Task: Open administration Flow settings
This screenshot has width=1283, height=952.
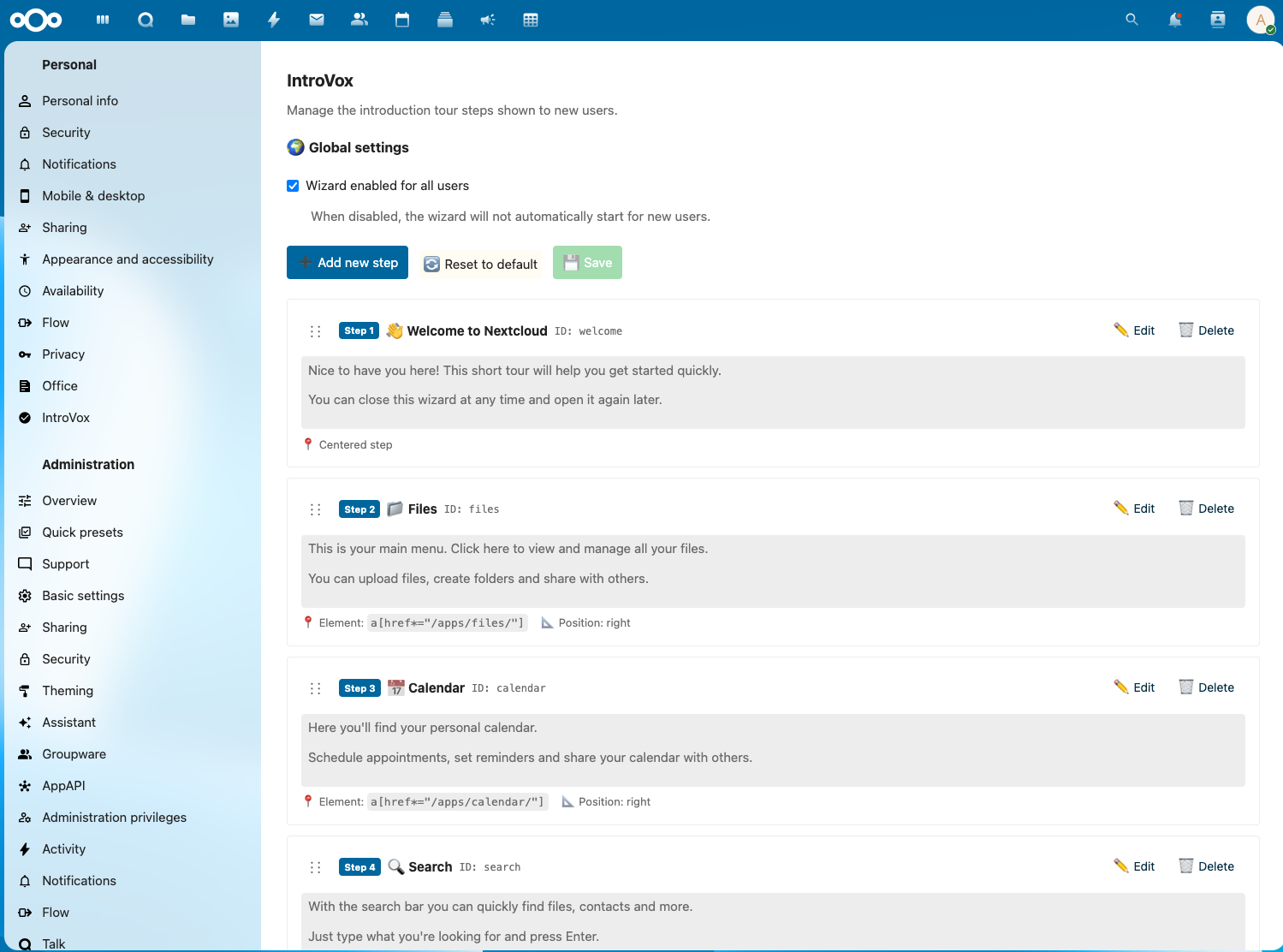Action: [x=133, y=913]
